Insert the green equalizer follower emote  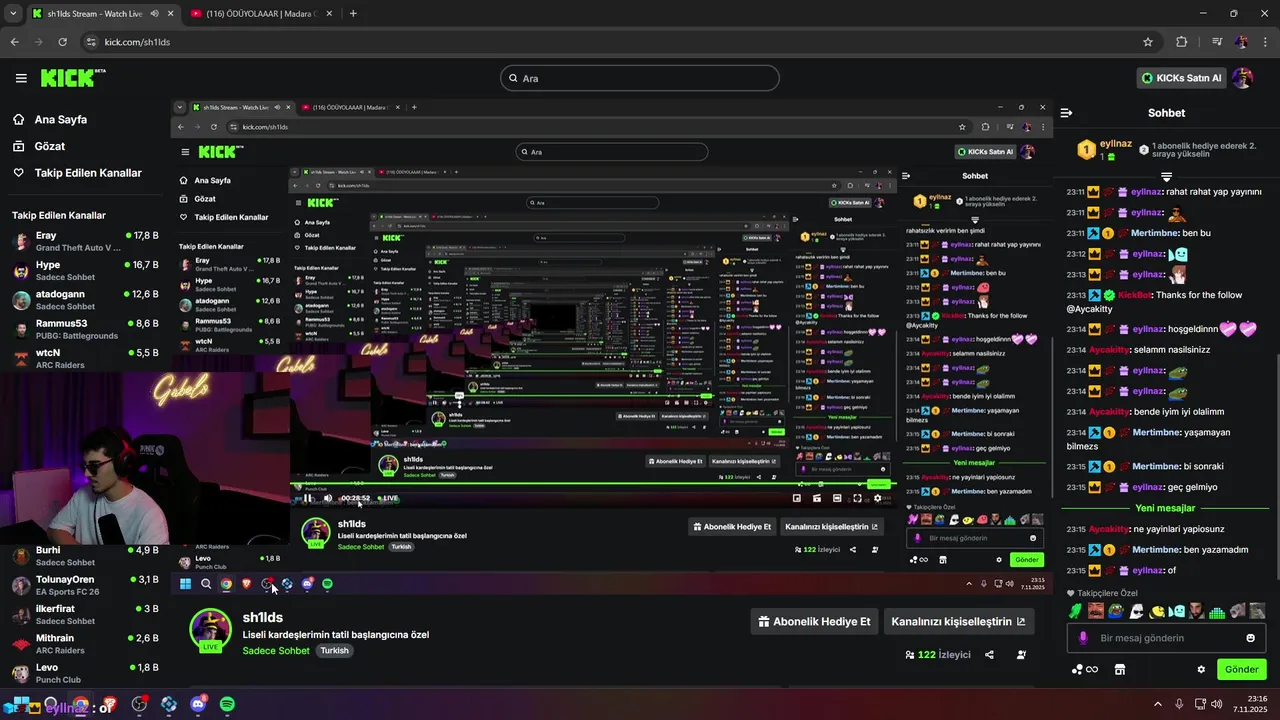pyautogui.click(x=1217, y=611)
